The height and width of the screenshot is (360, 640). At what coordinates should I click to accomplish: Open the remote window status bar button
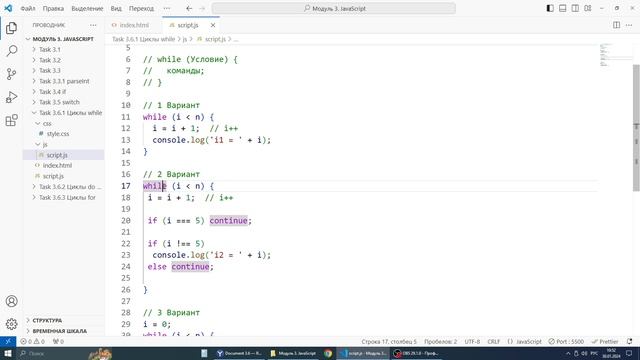point(8,342)
